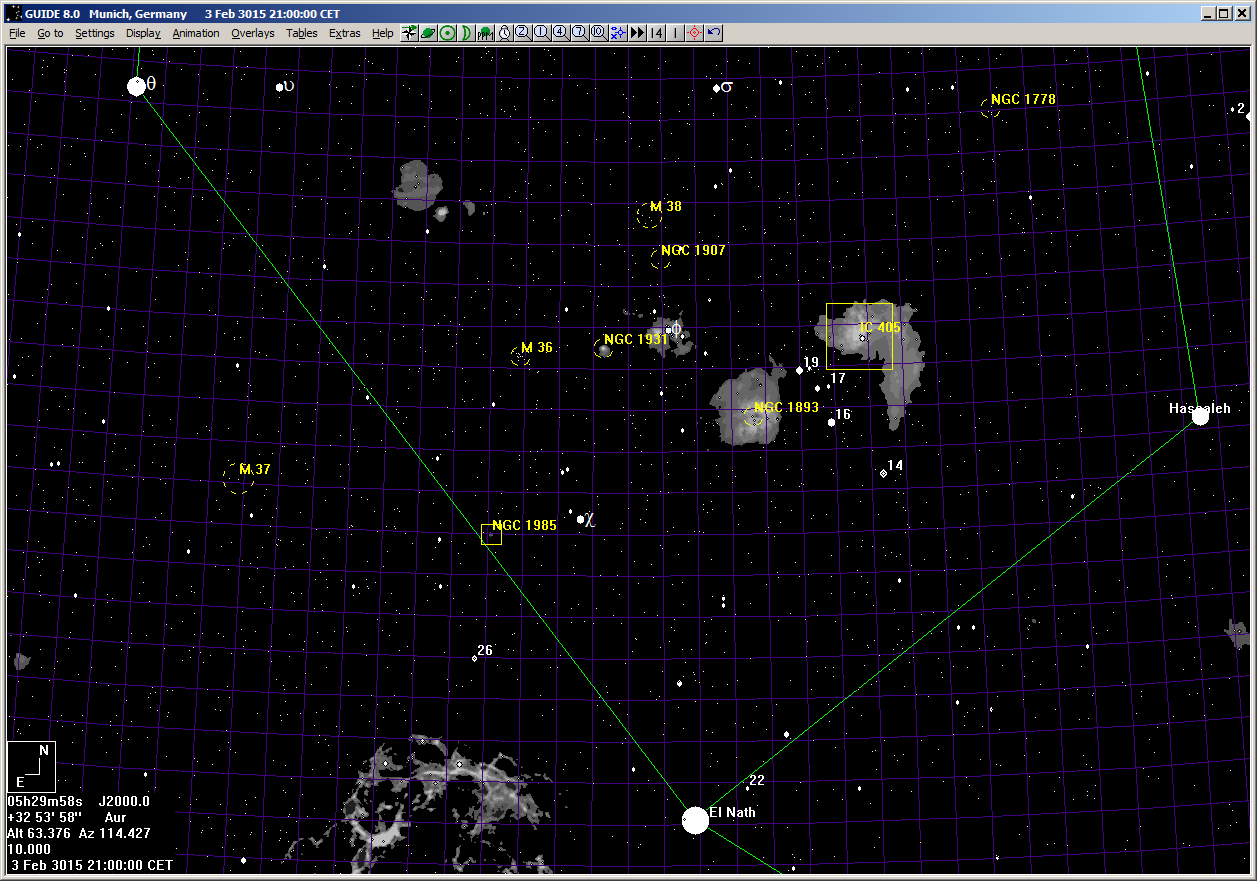Click the sigma star label
1257x881 pixels.
tap(727, 87)
